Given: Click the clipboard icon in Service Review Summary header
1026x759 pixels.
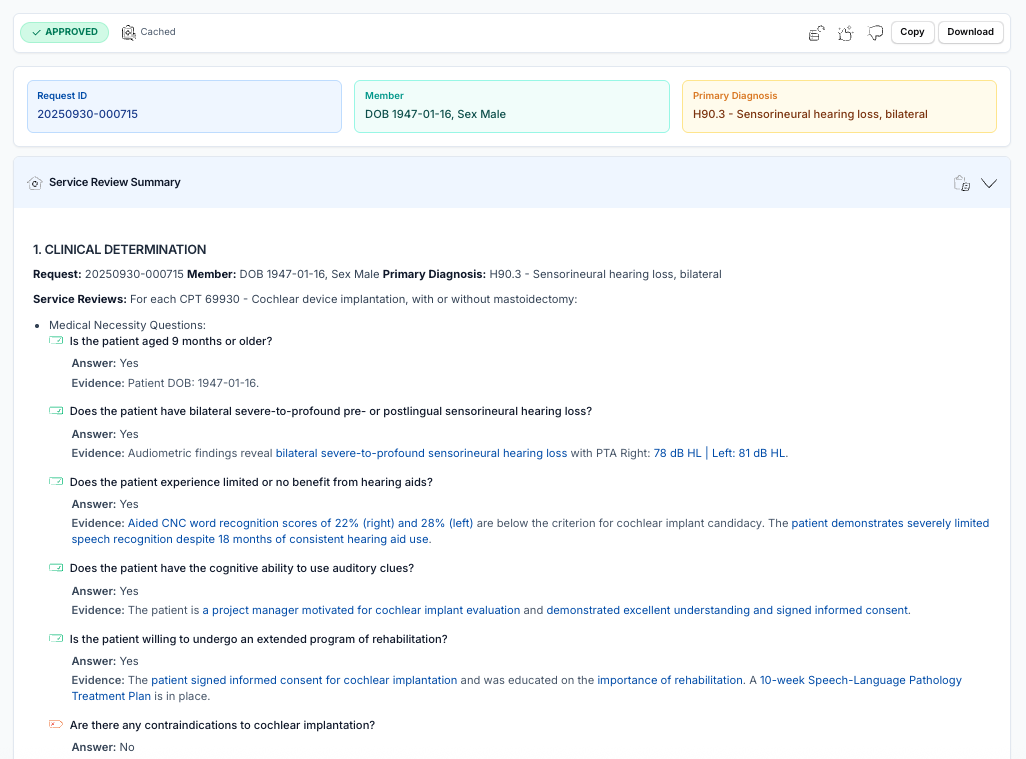Looking at the screenshot, I should click(961, 183).
